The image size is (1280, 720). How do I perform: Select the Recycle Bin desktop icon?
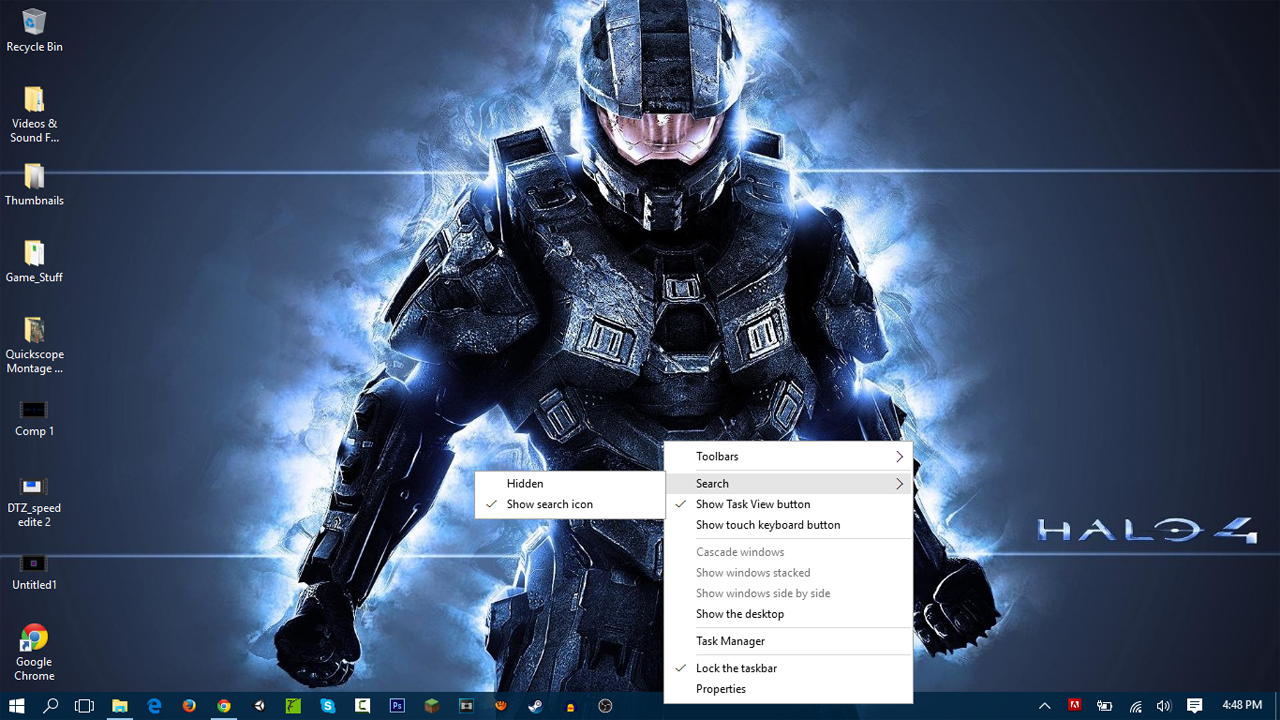34,30
